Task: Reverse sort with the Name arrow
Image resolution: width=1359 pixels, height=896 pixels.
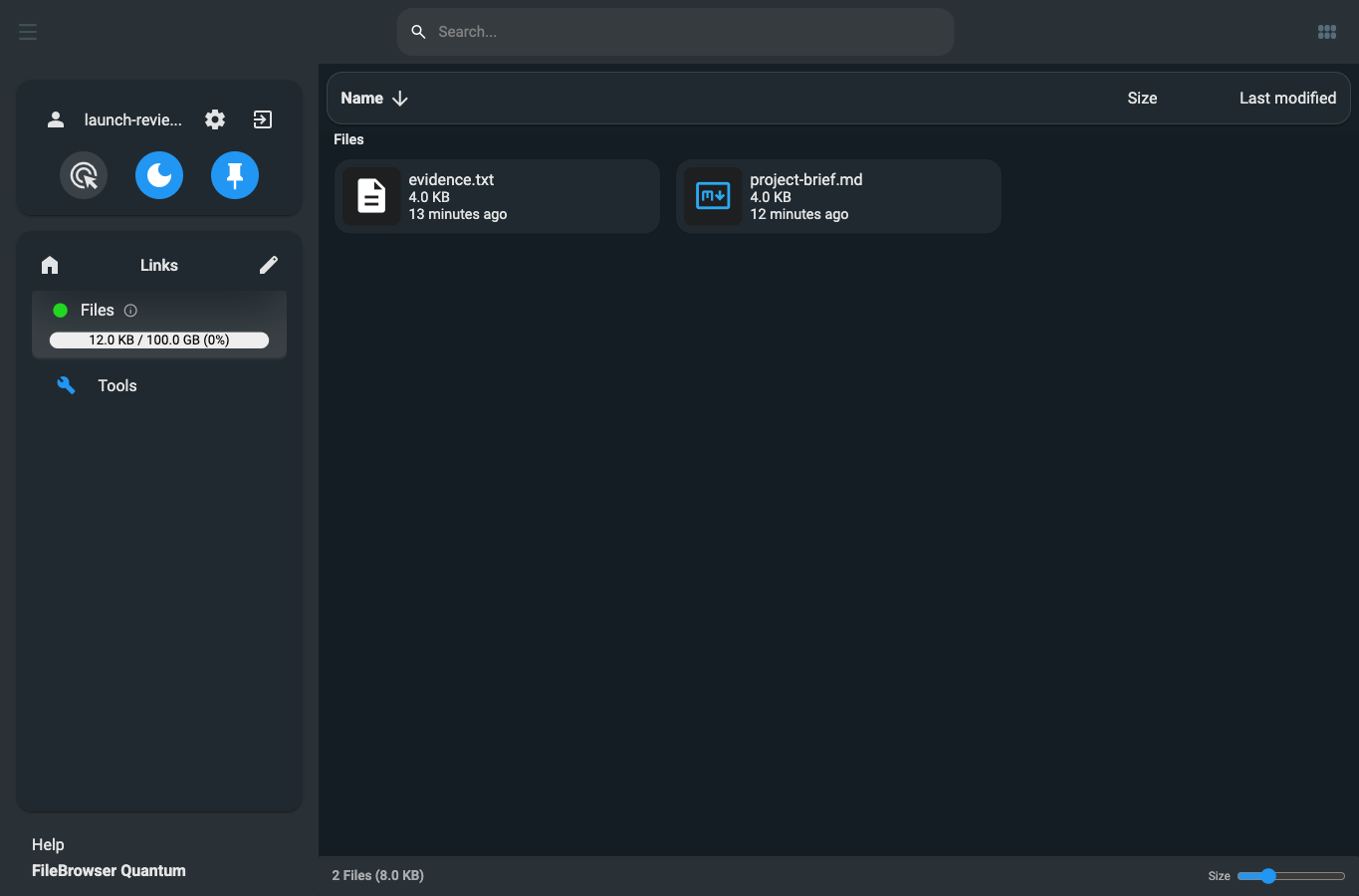Action: (400, 99)
